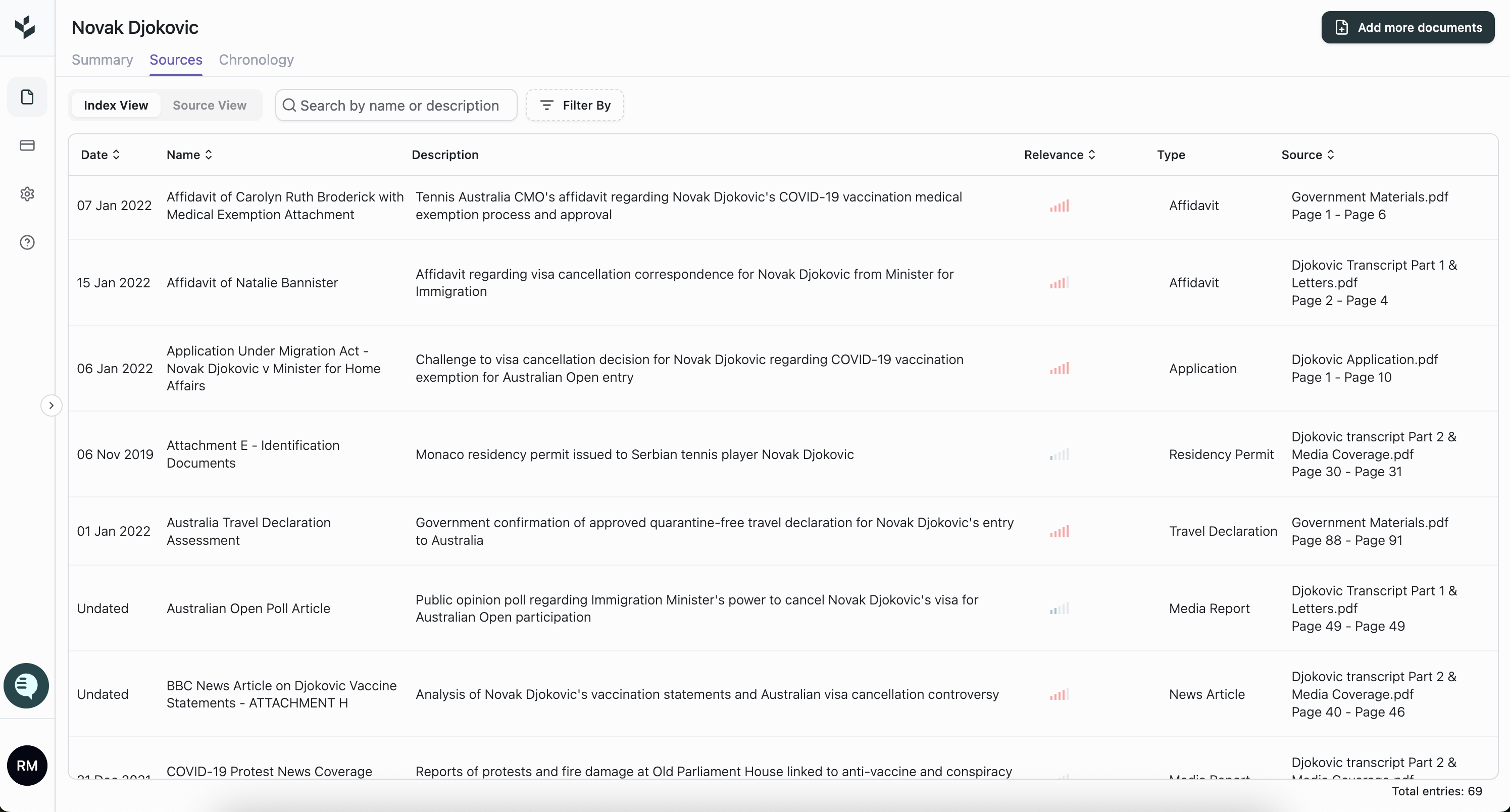1510x812 pixels.
Task: Sort table by Relevance column
Action: pyautogui.click(x=1059, y=155)
